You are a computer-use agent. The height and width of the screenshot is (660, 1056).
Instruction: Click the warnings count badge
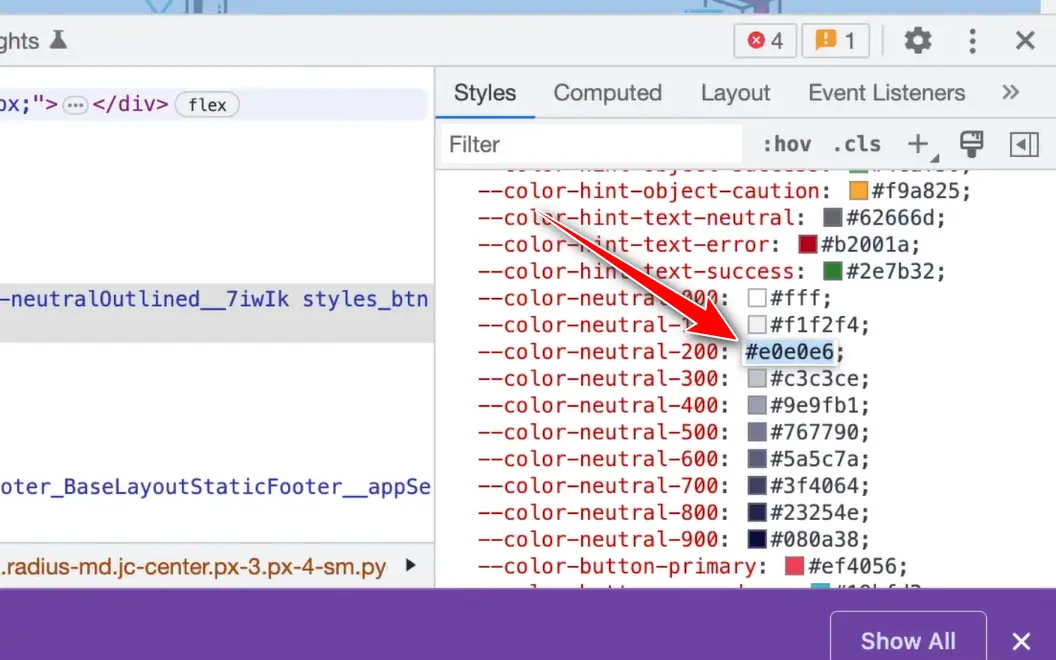click(x=835, y=41)
